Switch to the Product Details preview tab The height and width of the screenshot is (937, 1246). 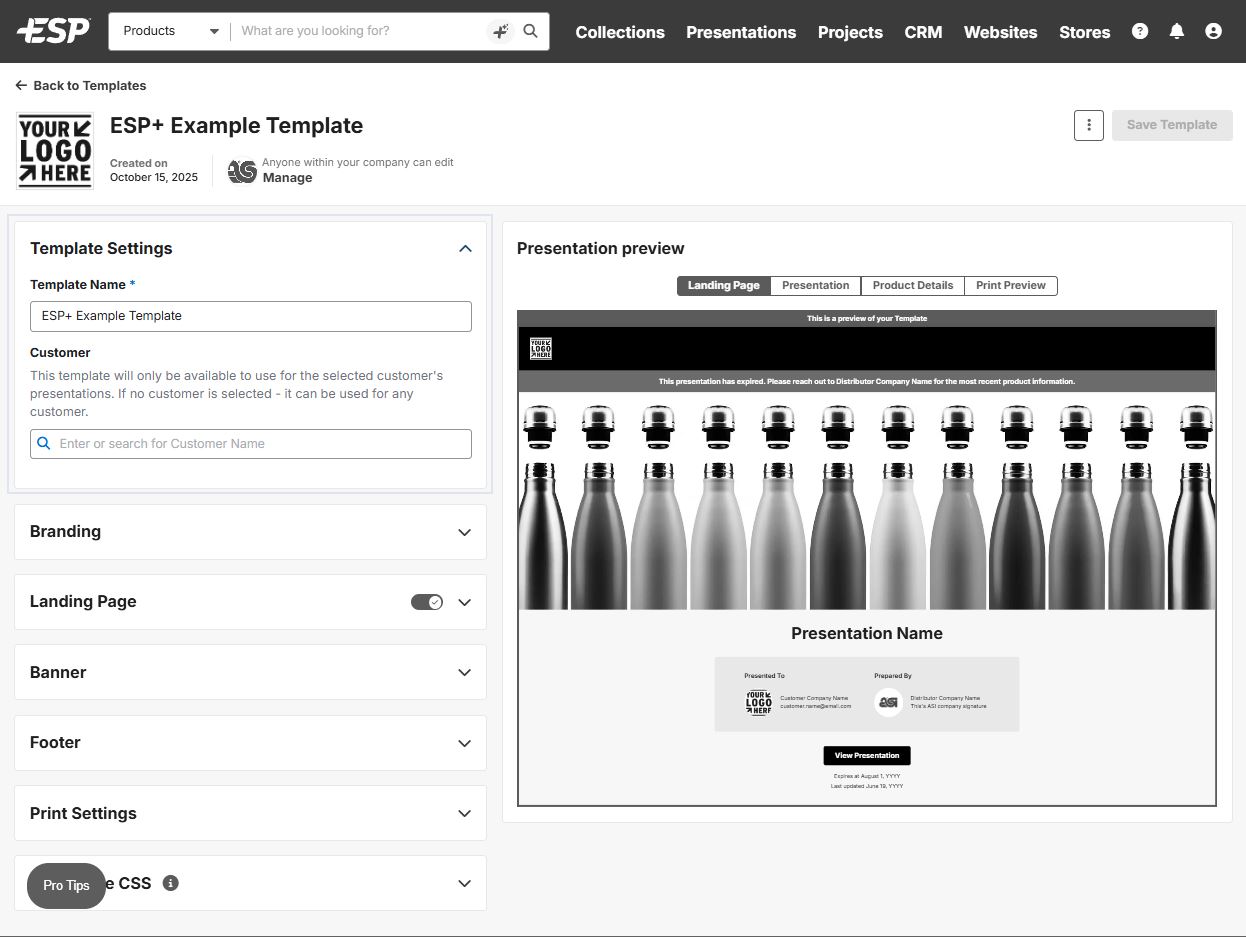(x=912, y=285)
